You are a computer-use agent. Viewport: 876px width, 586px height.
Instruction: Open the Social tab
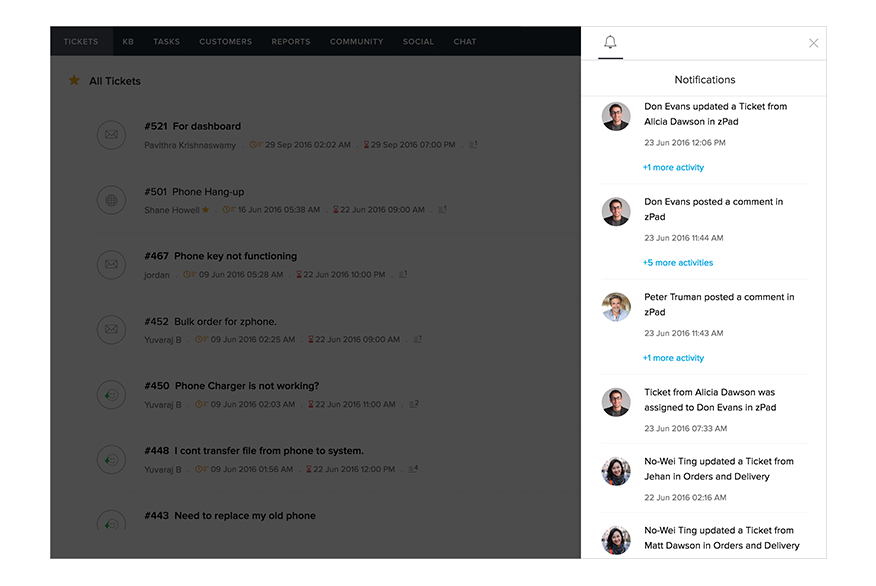(x=418, y=41)
